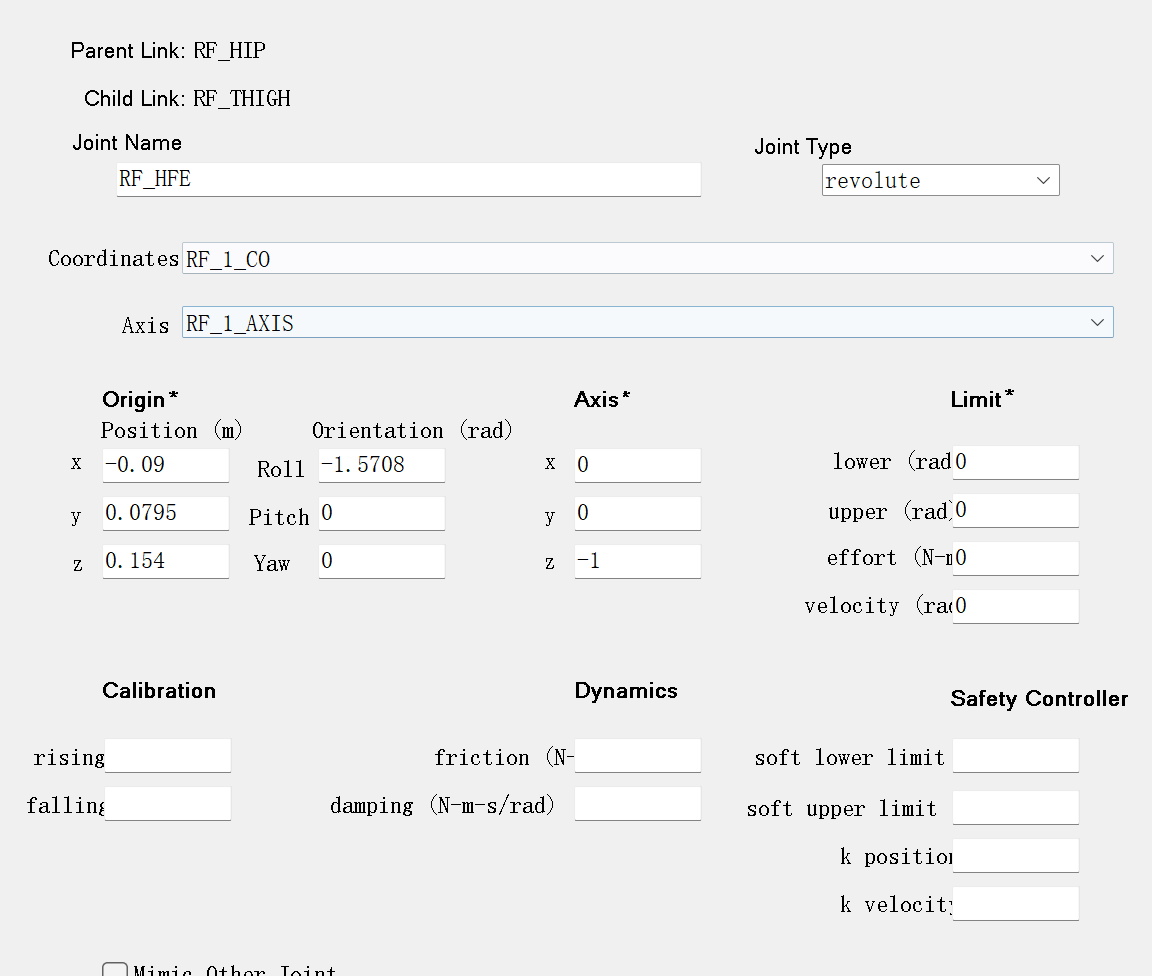Click the Origin position y field 0.0795
Screen dimensions: 1152x976
pos(165,513)
